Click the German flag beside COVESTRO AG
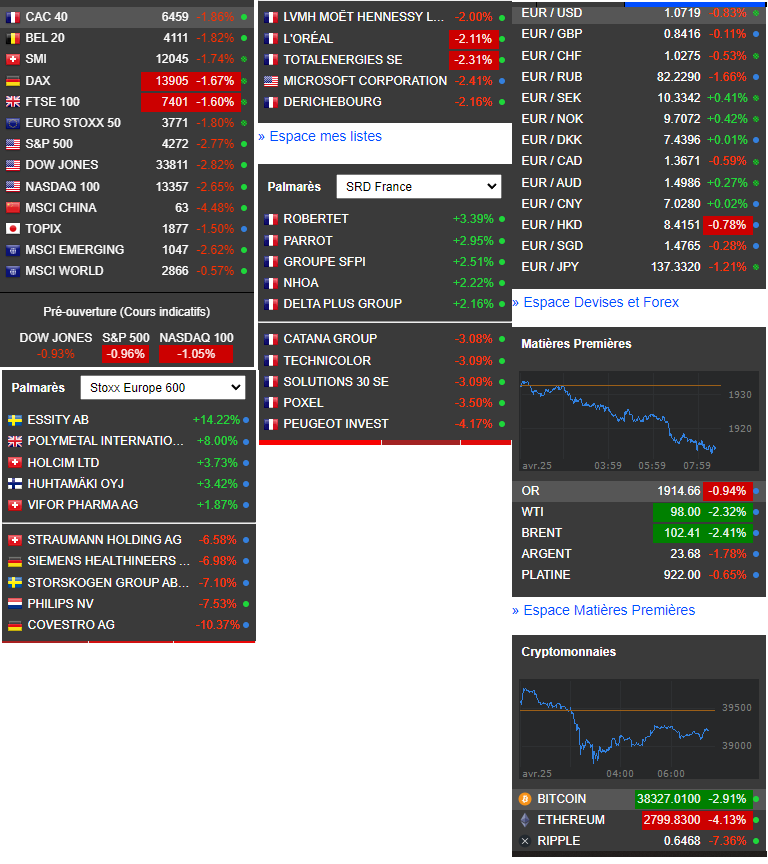The width and height of the screenshot is (768, 864). [15, 625]
